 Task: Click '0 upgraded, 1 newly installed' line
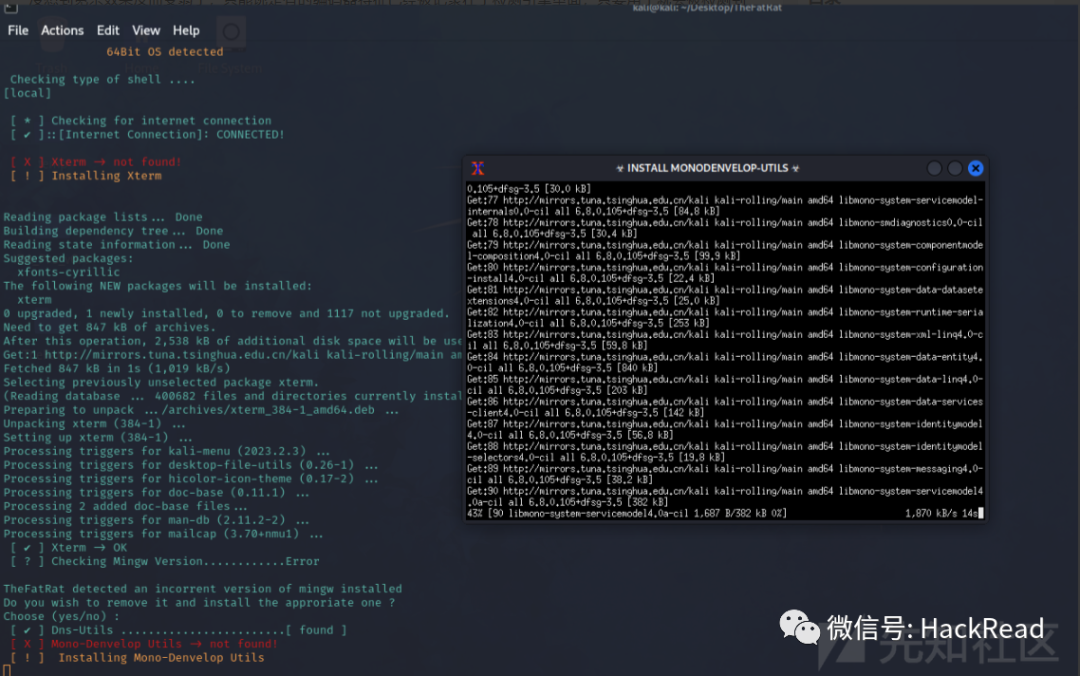(227, 314)
